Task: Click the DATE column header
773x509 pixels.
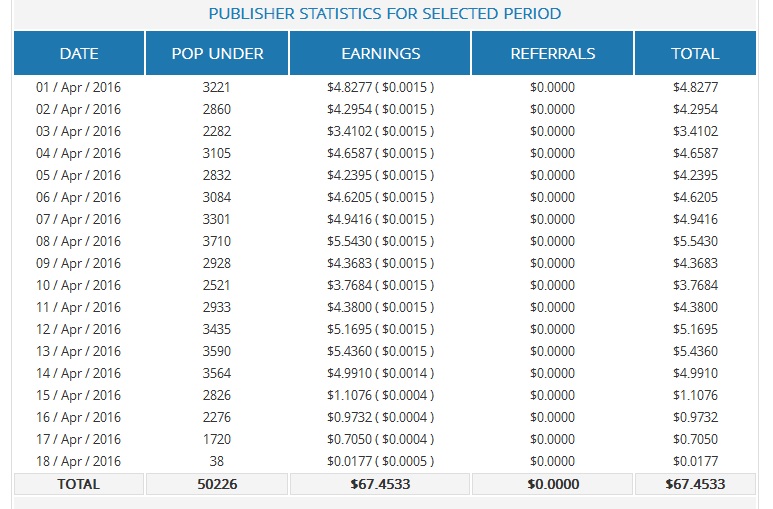Action: coord(79,54)
